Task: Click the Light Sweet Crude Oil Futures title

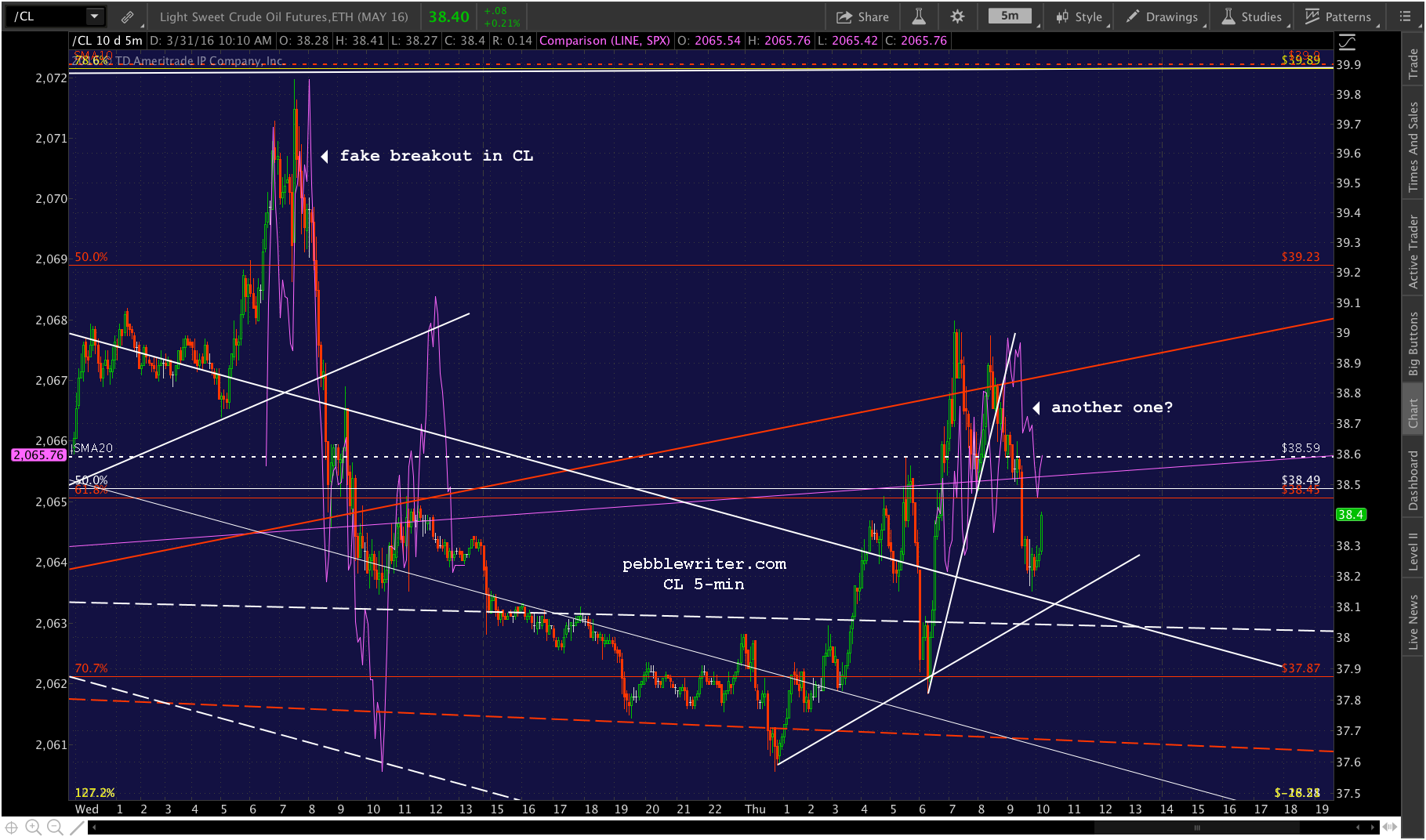Action: [284, 16]
